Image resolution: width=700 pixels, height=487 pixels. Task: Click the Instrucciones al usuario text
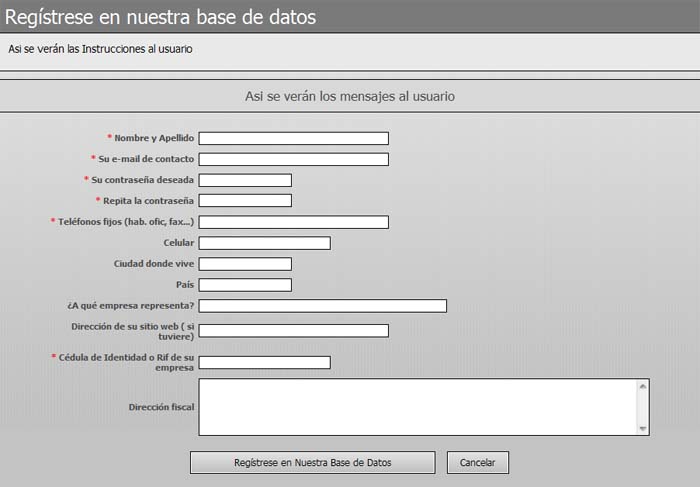(x=100, y=48)
